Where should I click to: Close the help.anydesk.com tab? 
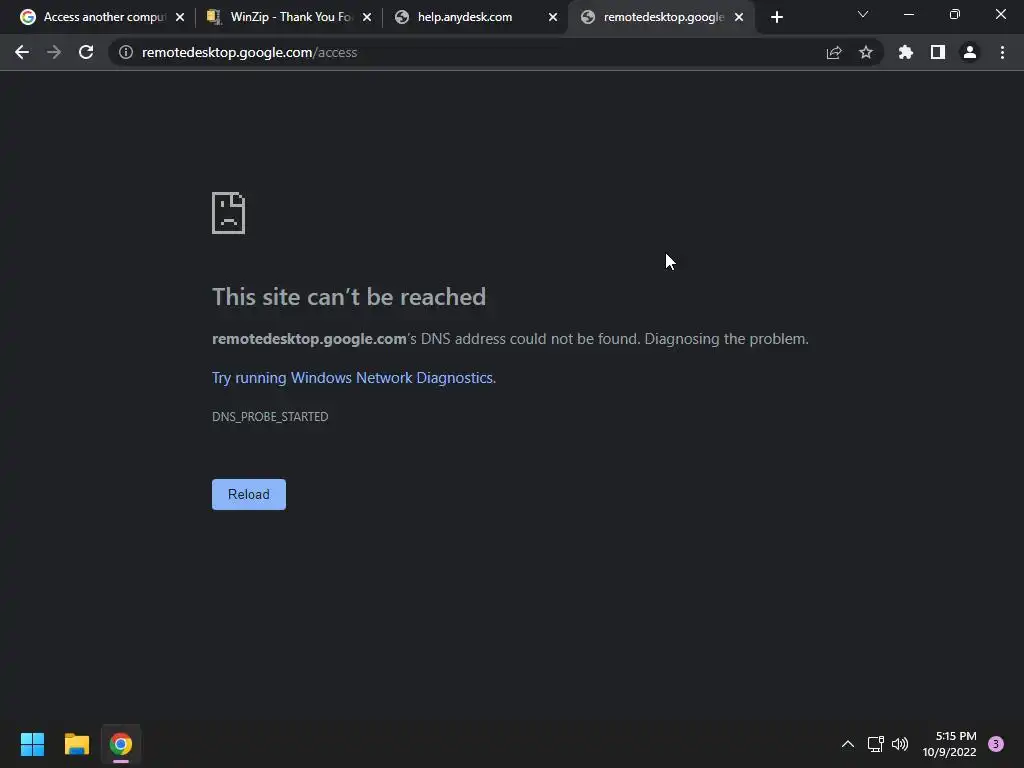553,17
